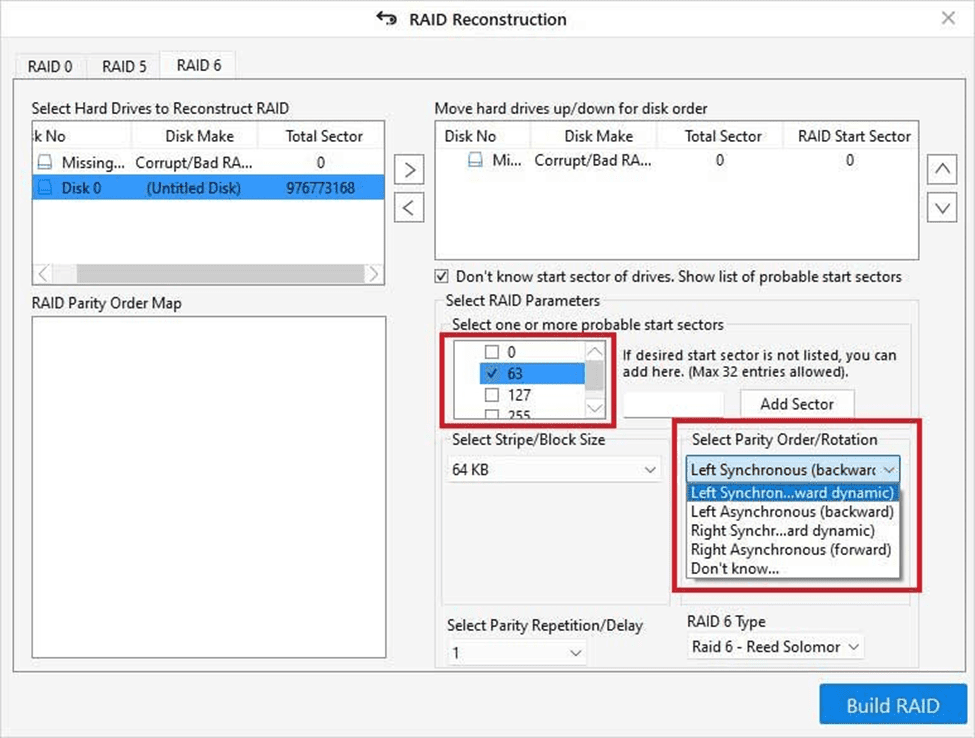
Task: Click Total Sector header in disk order list
Action: (x=723, y=136)
